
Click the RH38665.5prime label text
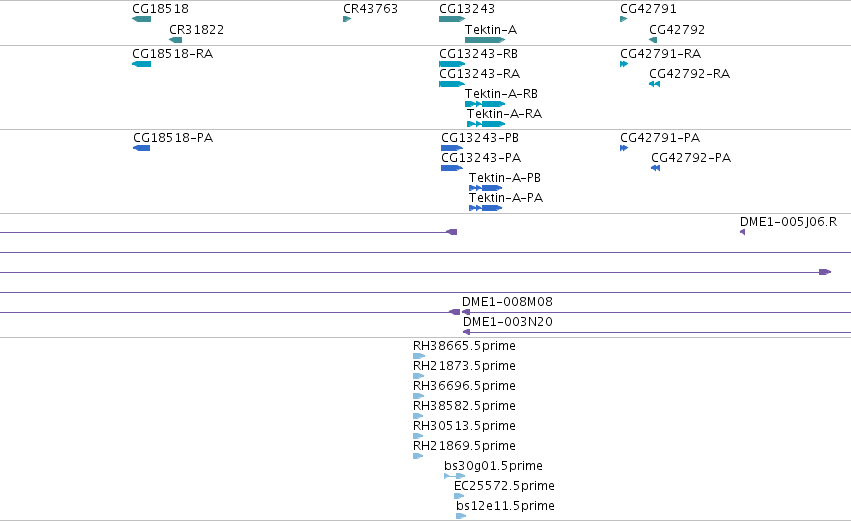464,346
